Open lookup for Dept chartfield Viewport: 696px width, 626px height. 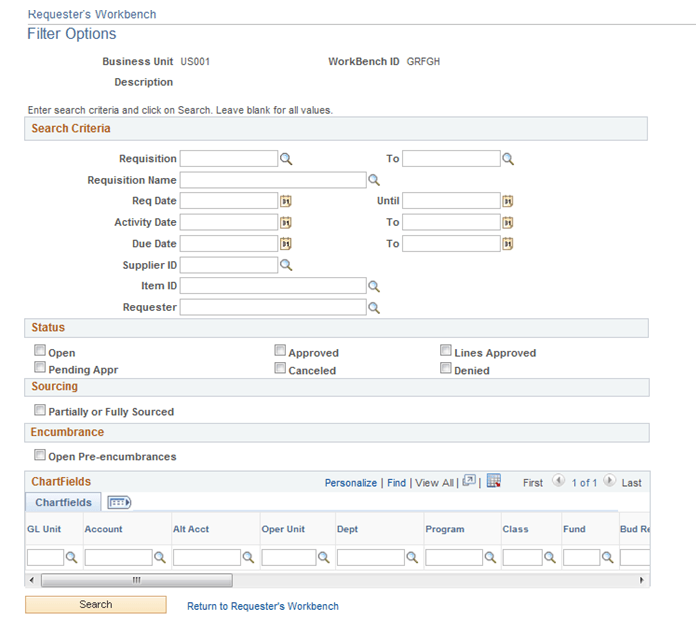[x=412, y=557]
